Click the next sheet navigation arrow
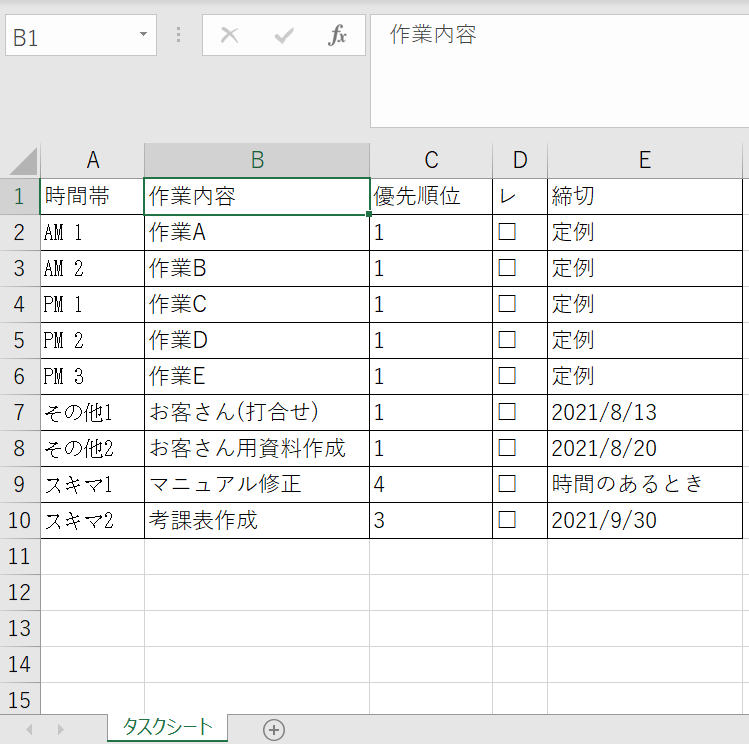Image resolution: width=749 pixels, height=744 pixels. click(x=60, y=730)
